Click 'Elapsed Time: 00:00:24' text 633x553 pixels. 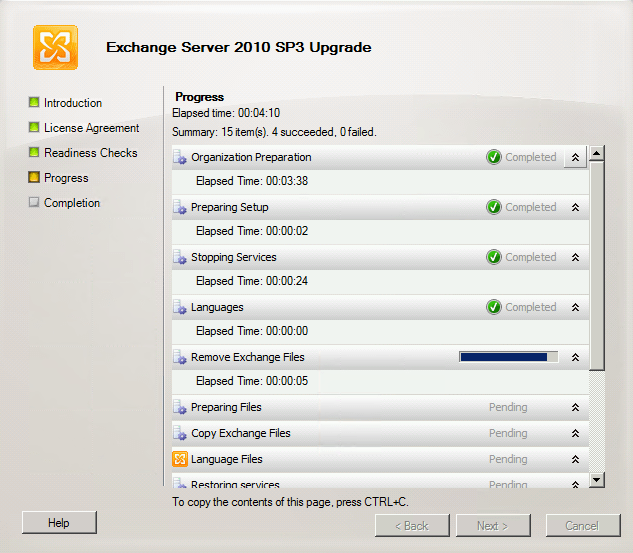[252, 281]
